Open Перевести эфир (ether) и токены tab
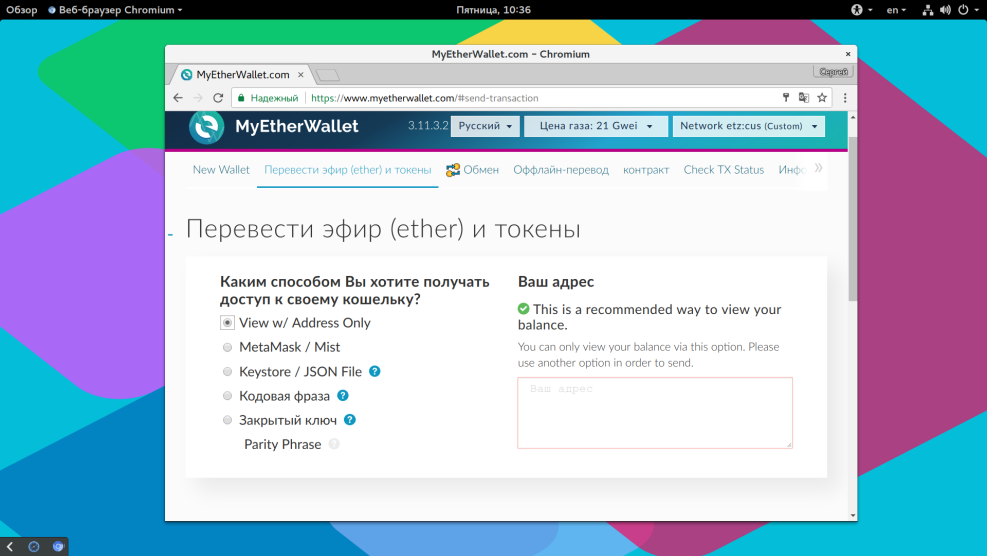The width and height of the screenshot is (987, 556). pyautogui.click(x=347, y=170)
